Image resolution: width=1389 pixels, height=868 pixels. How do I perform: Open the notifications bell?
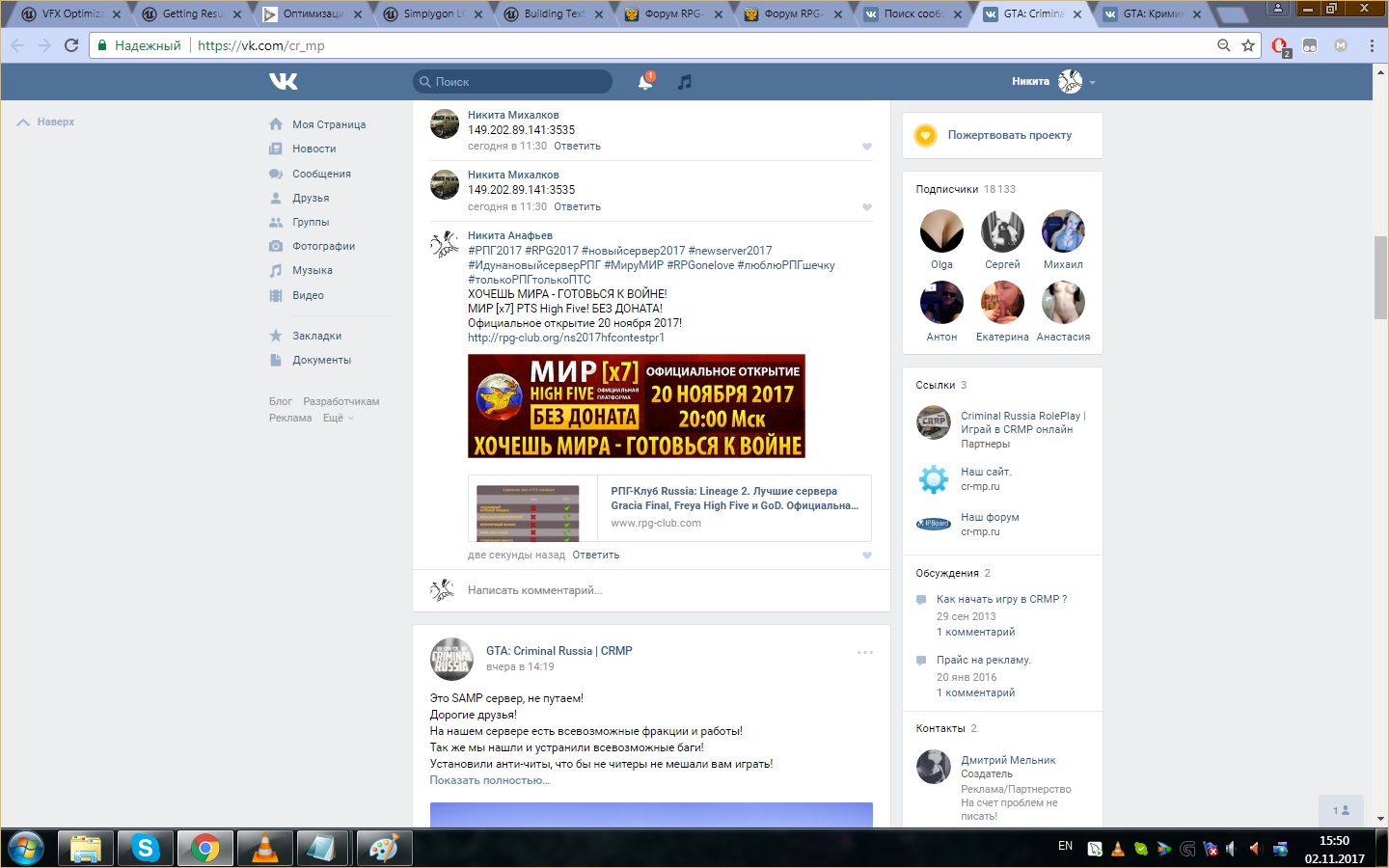point(645,82)
